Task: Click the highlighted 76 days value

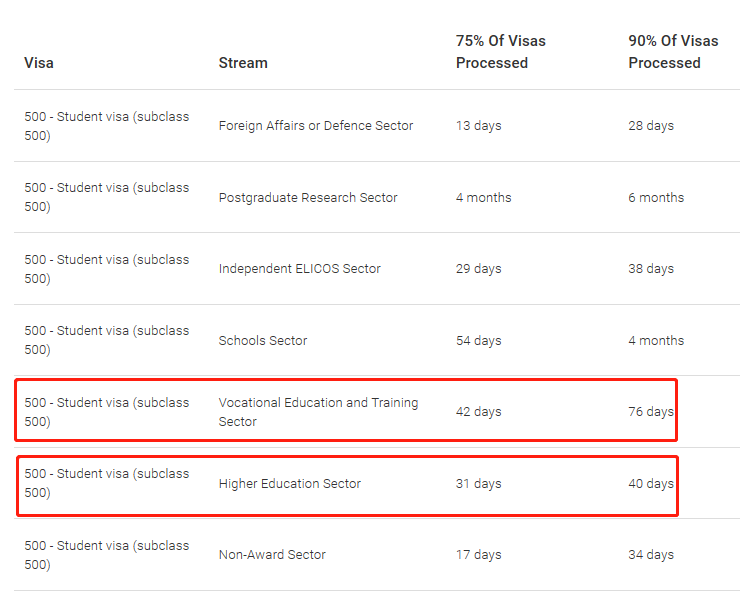Action: [651, 412]
